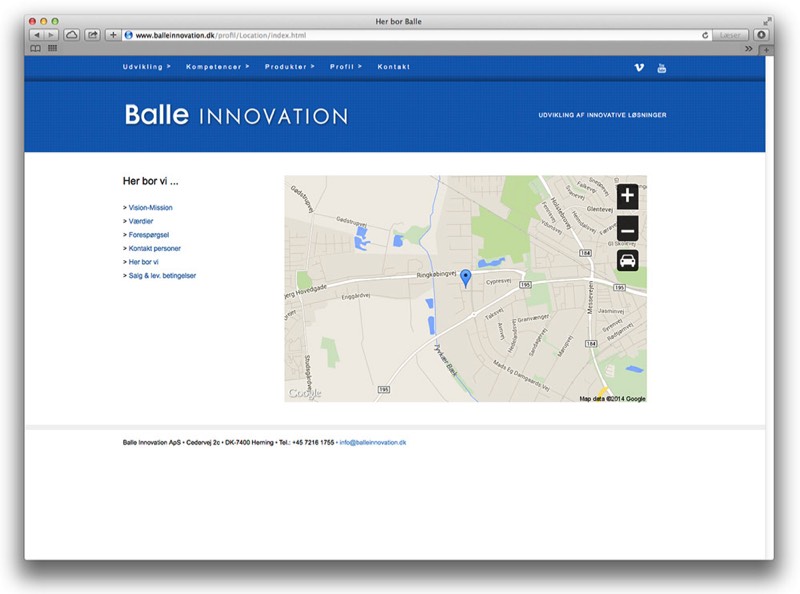800x594 pixels.
Task: Click the footer text "Cedervej 2c"
Action: [x=203, y=442]
